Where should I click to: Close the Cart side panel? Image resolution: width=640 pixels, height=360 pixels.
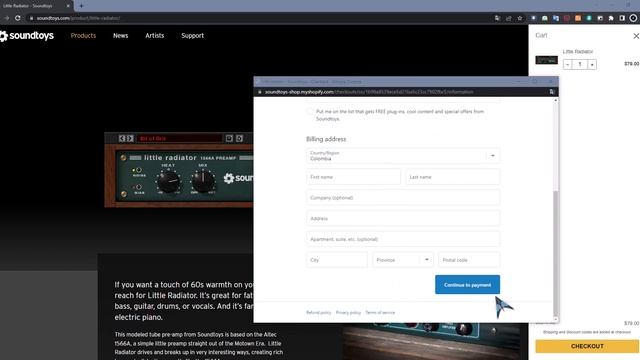click(636, 36)
